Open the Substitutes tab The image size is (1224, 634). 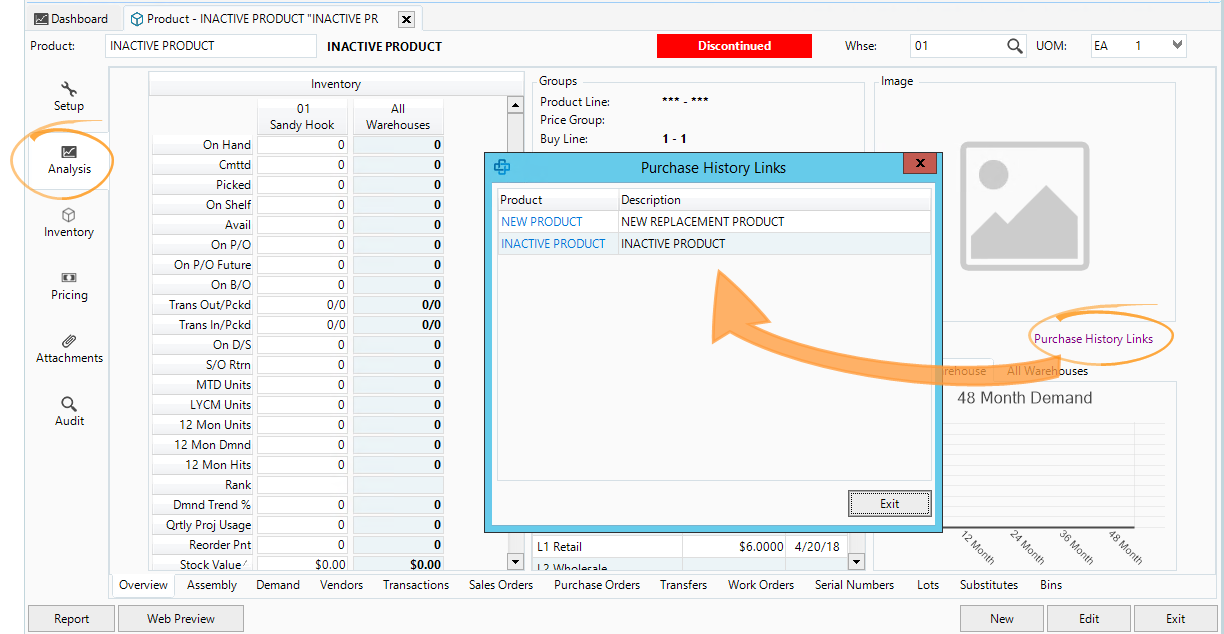pyautogui.click(x=988, y=585)
